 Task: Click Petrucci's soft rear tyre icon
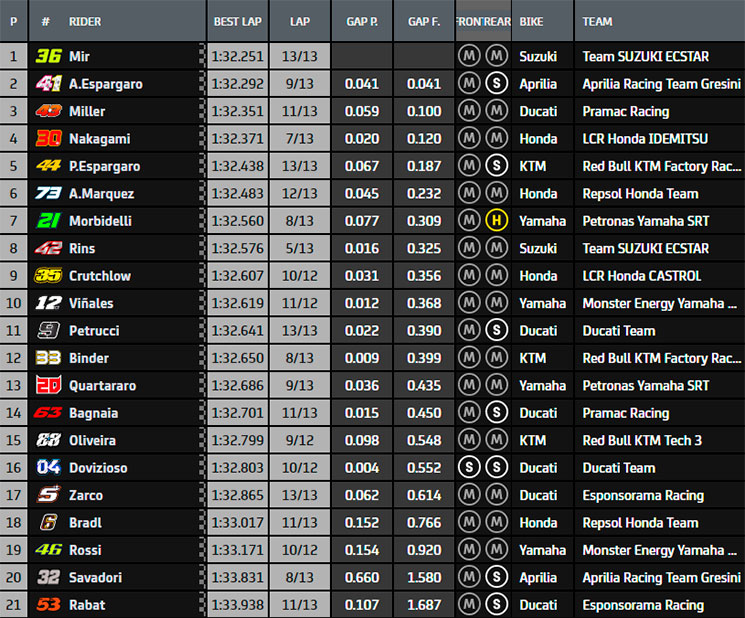coord(497,330)
